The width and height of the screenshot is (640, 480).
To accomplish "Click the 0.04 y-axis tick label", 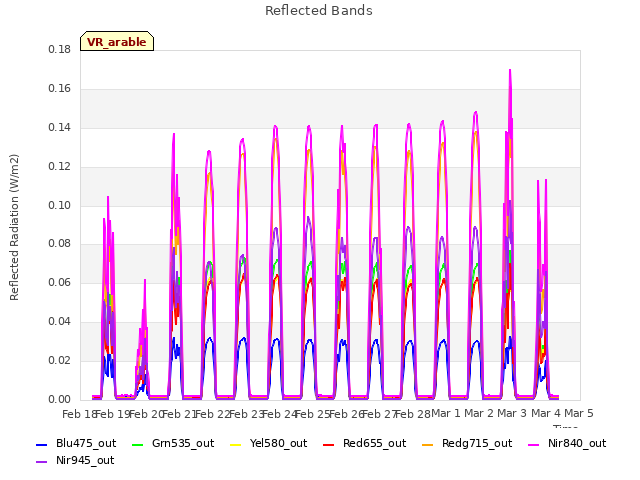I will click(60, 322).
